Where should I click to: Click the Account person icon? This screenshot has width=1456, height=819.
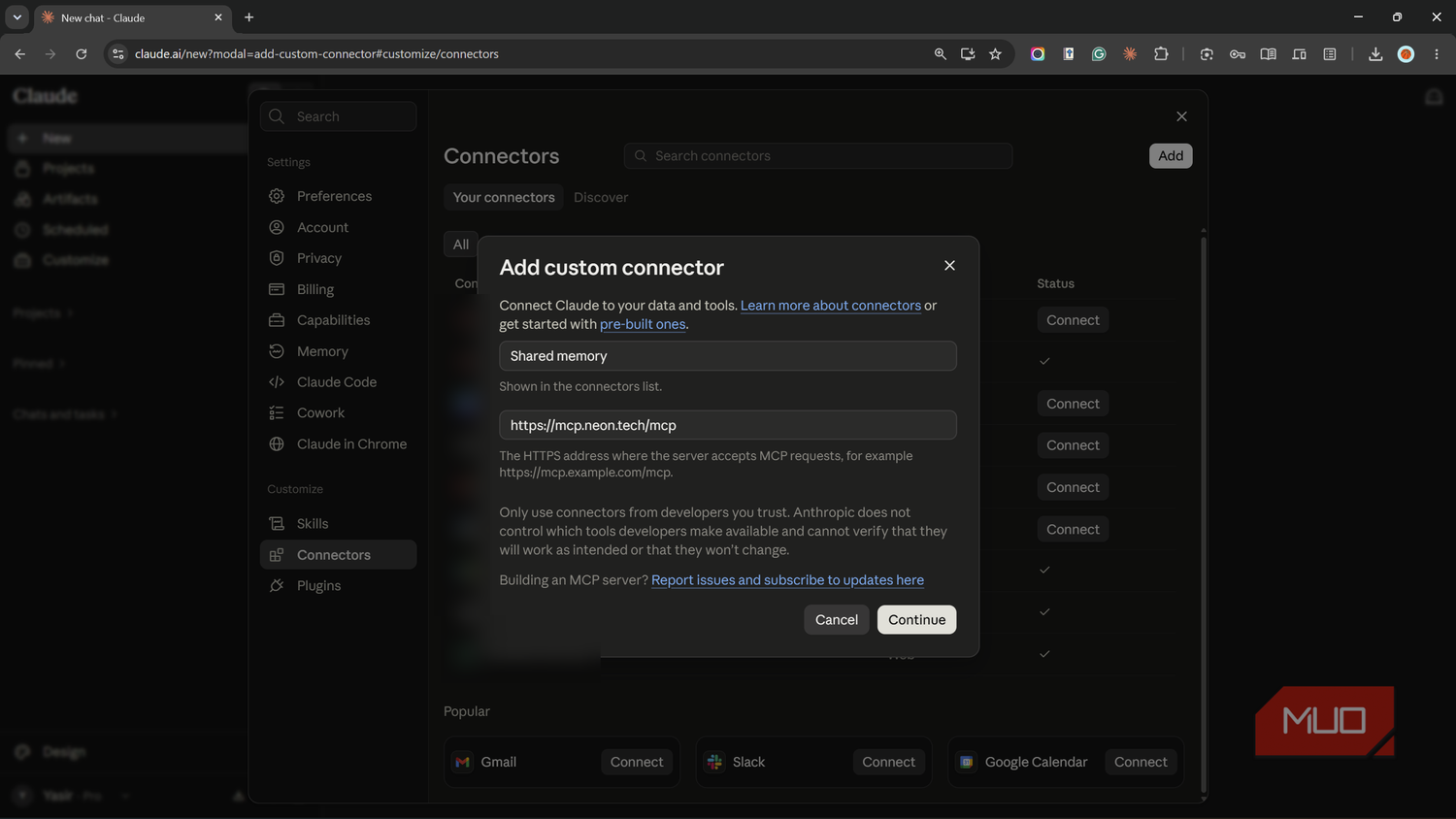[x=277, y=227]
